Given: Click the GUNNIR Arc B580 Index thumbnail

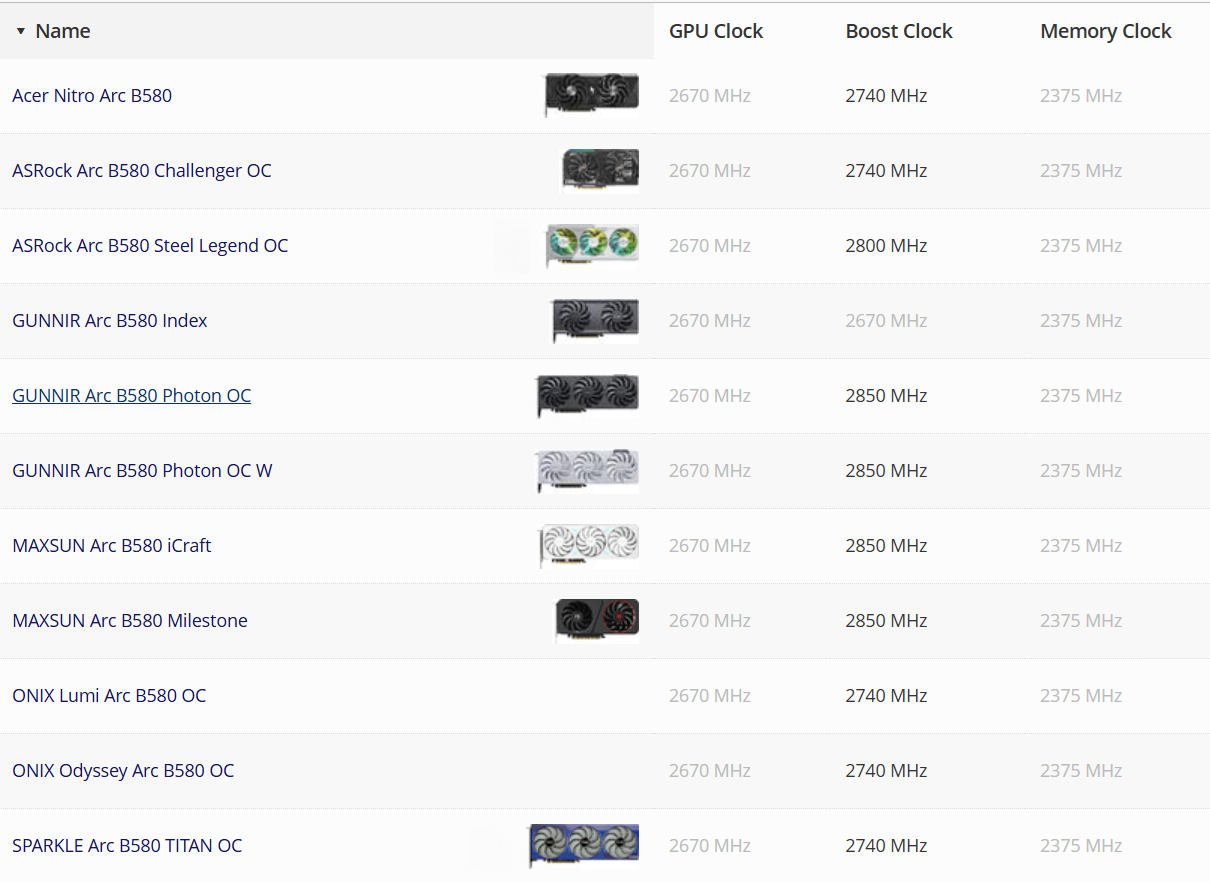Looking at the screenshot, I should [595, 321].
